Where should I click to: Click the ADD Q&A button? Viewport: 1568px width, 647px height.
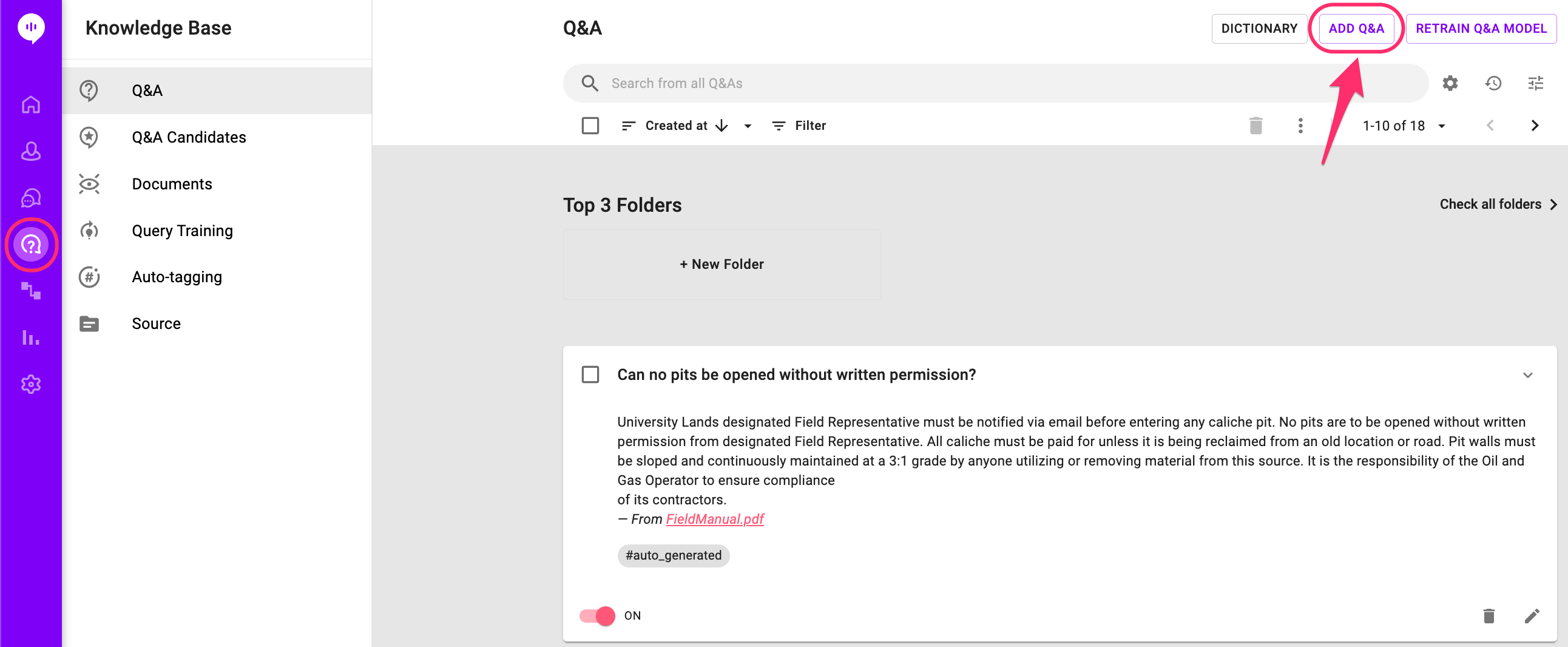tap(1357, 28)
